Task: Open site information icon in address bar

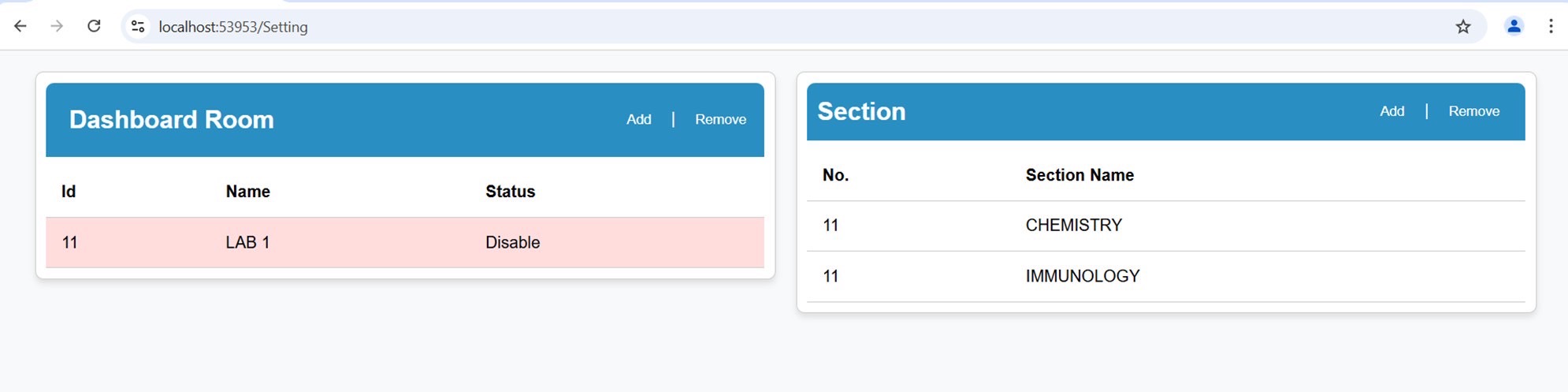Action: tap(138, 26)
